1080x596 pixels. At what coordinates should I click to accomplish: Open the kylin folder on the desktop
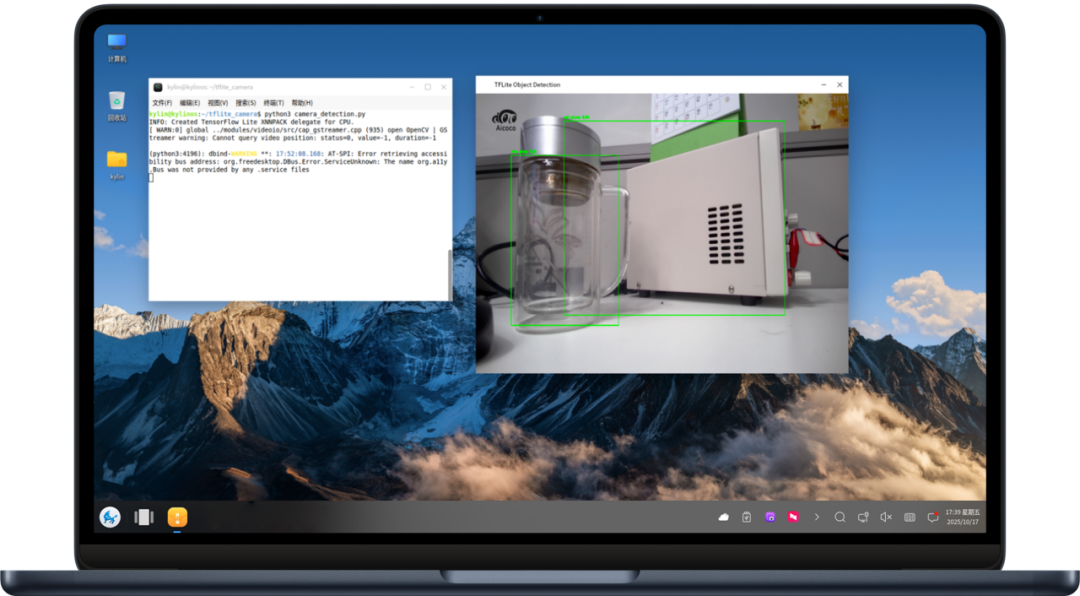pos(117,163)
